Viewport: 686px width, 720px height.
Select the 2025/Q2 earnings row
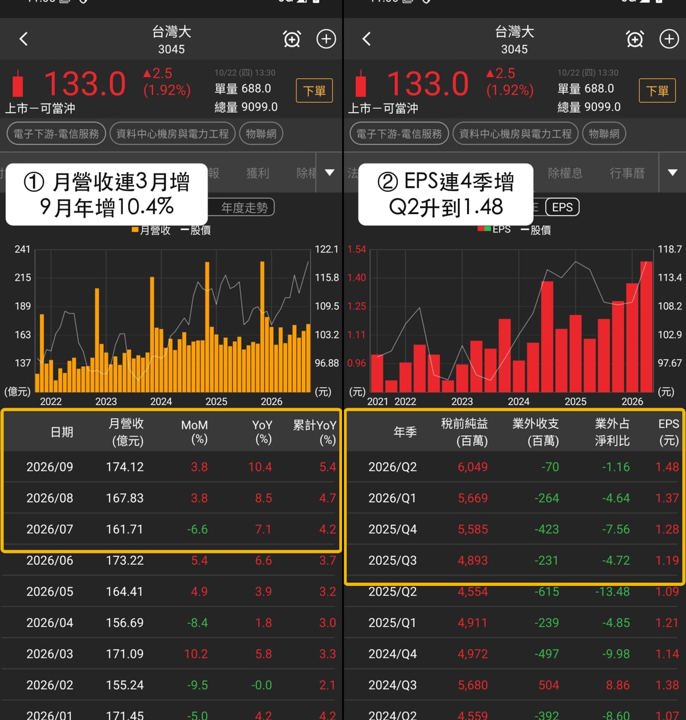[x=515, y=591]
